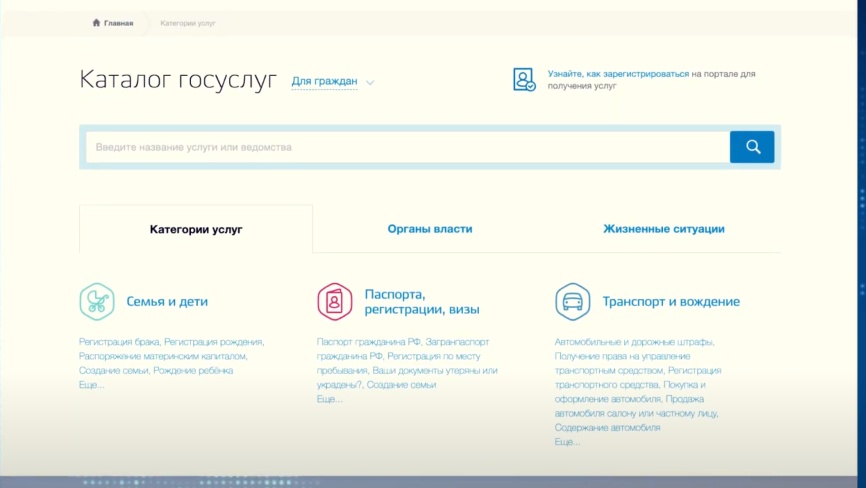Expand Ещё under Транспорт и вождение
The image size is (866, 488).
567,442
